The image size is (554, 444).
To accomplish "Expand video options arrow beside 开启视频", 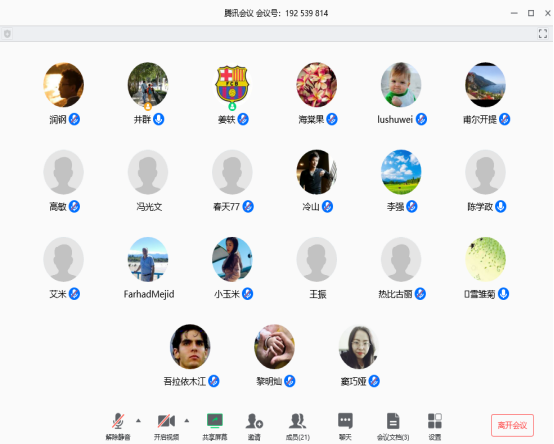I will pyautogui.click(x=187, y=420).
